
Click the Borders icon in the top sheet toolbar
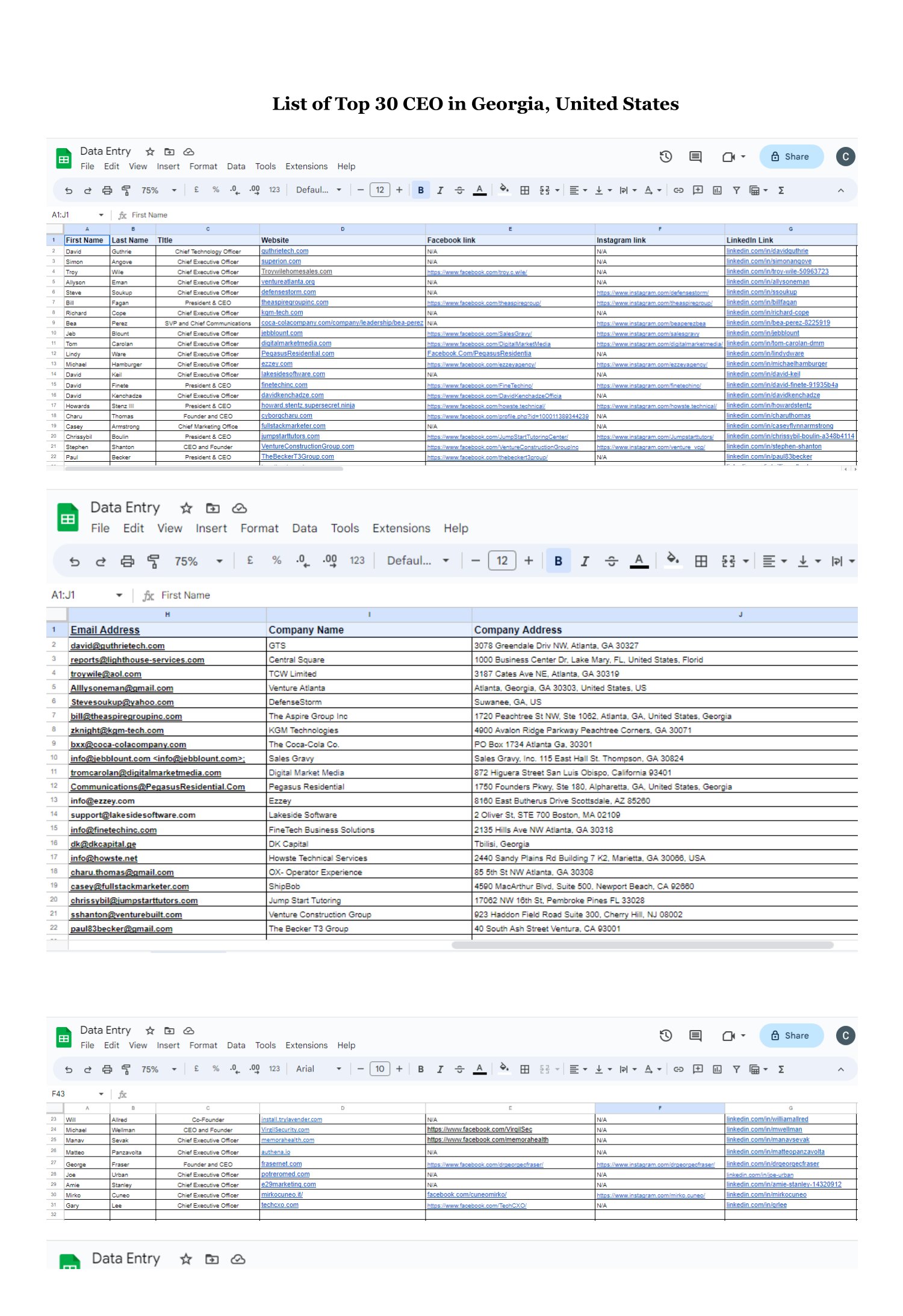pyautogui.click(x=525, y=190)
